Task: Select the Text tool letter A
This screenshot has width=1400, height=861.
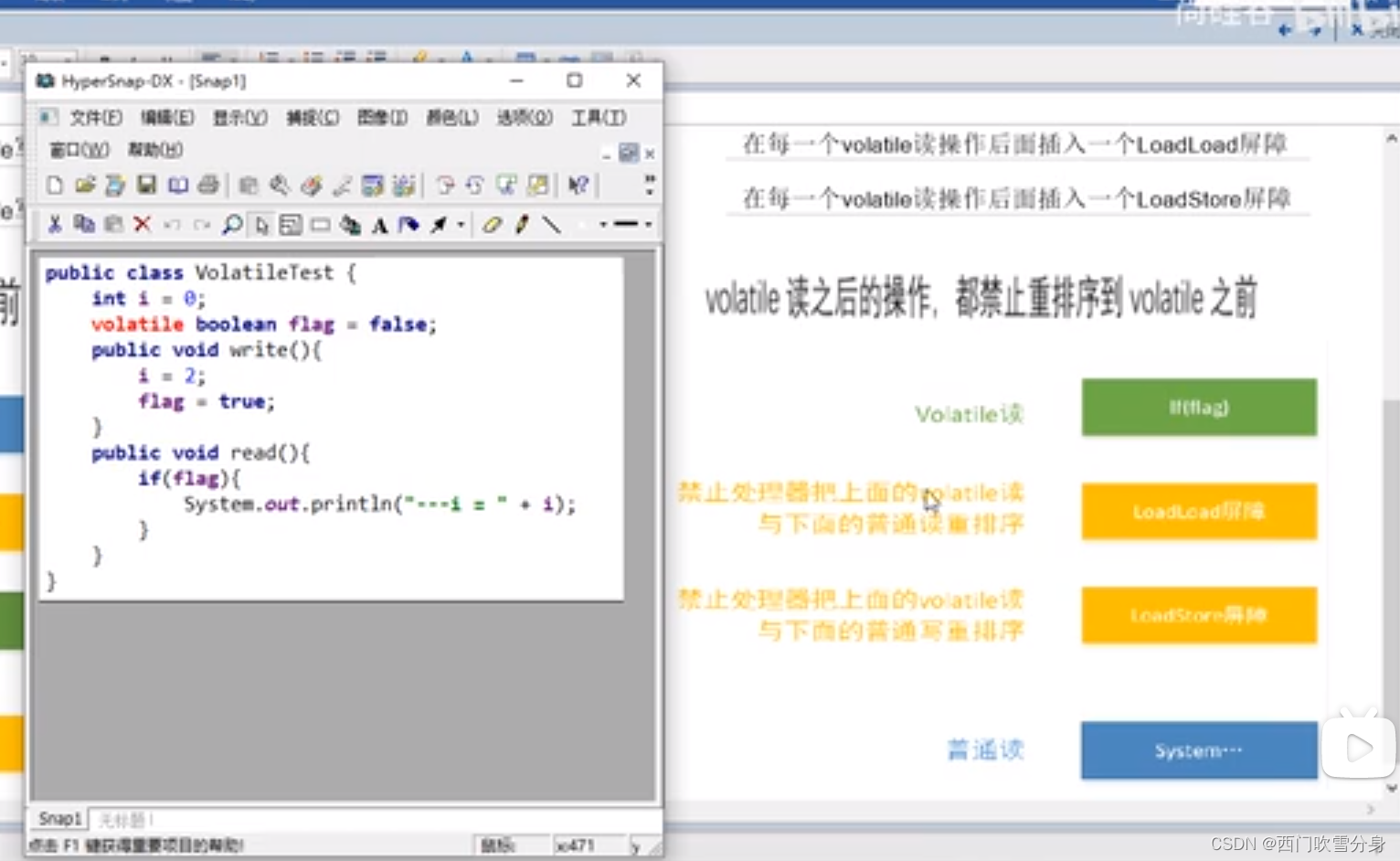Action: [x=379, y=224]
